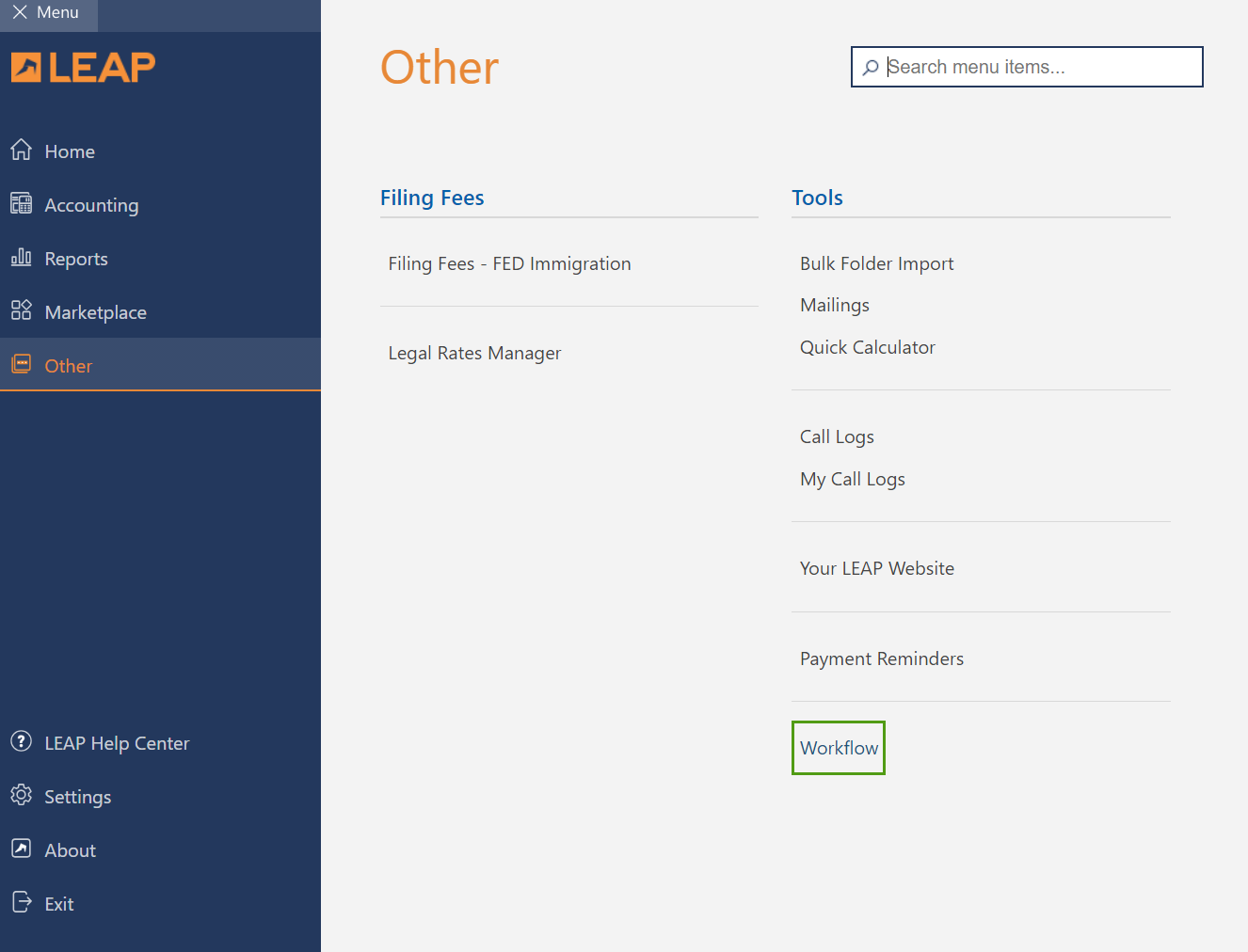This screenshot has height=952, width=1248.
Task: Open Legal Rates Manager
Action: [x=474, y=354]
